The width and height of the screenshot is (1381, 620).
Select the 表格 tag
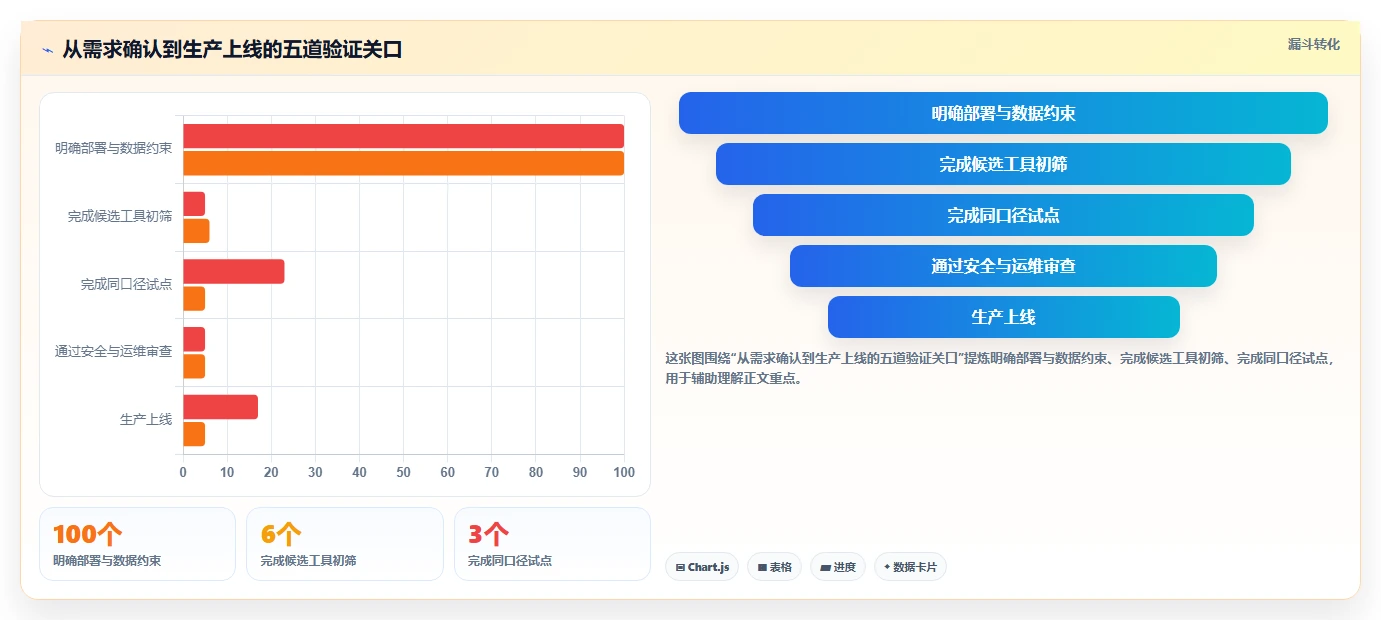click(774, 567)
